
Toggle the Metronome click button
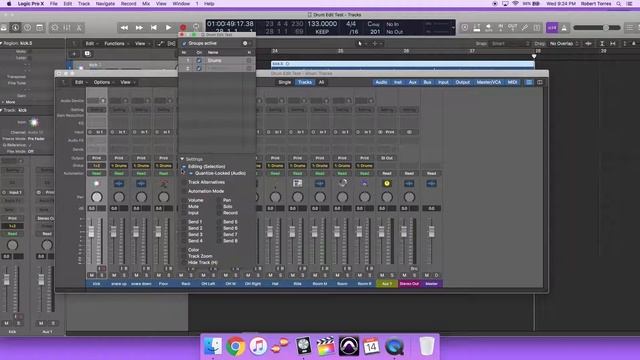click(564, 28)
